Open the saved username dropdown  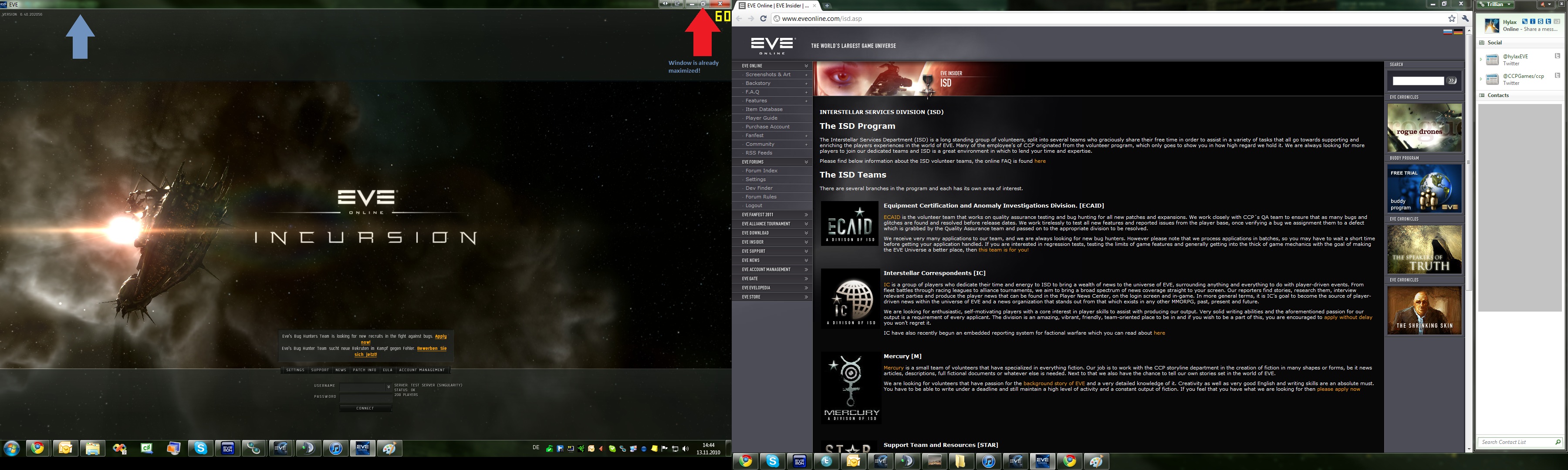point(389,387)
